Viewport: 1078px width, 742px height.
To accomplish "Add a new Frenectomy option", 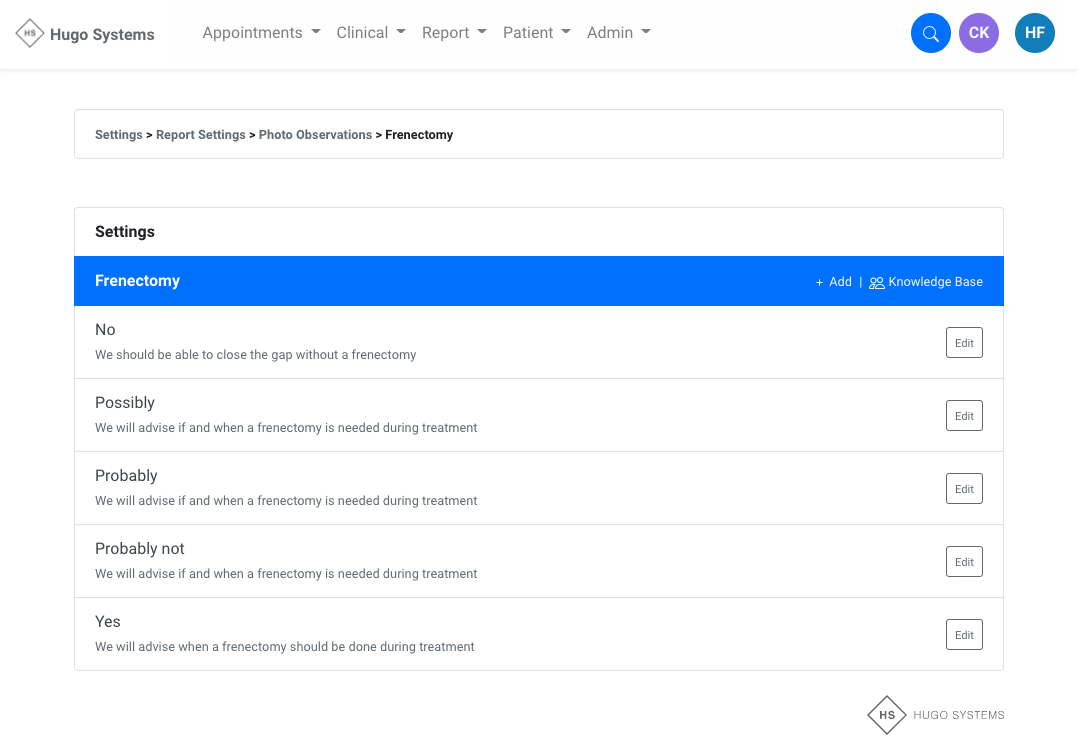I will click(x=834, y=282).
